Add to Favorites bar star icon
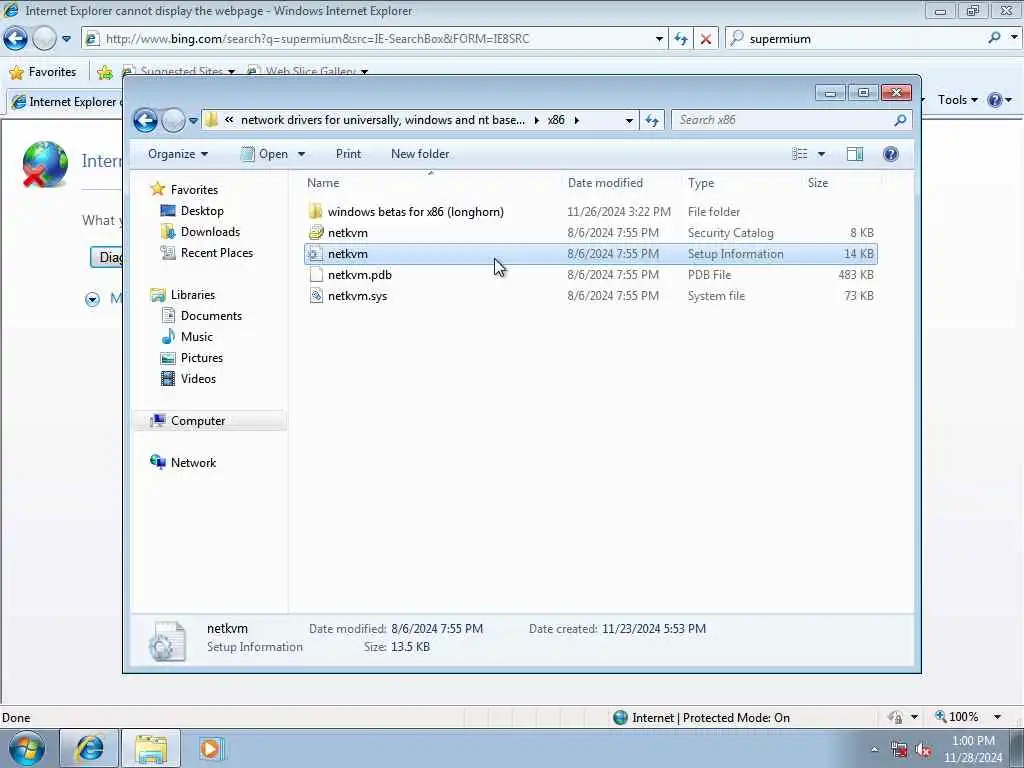Viewport: 1024px width, 768px height. (104, 72)
